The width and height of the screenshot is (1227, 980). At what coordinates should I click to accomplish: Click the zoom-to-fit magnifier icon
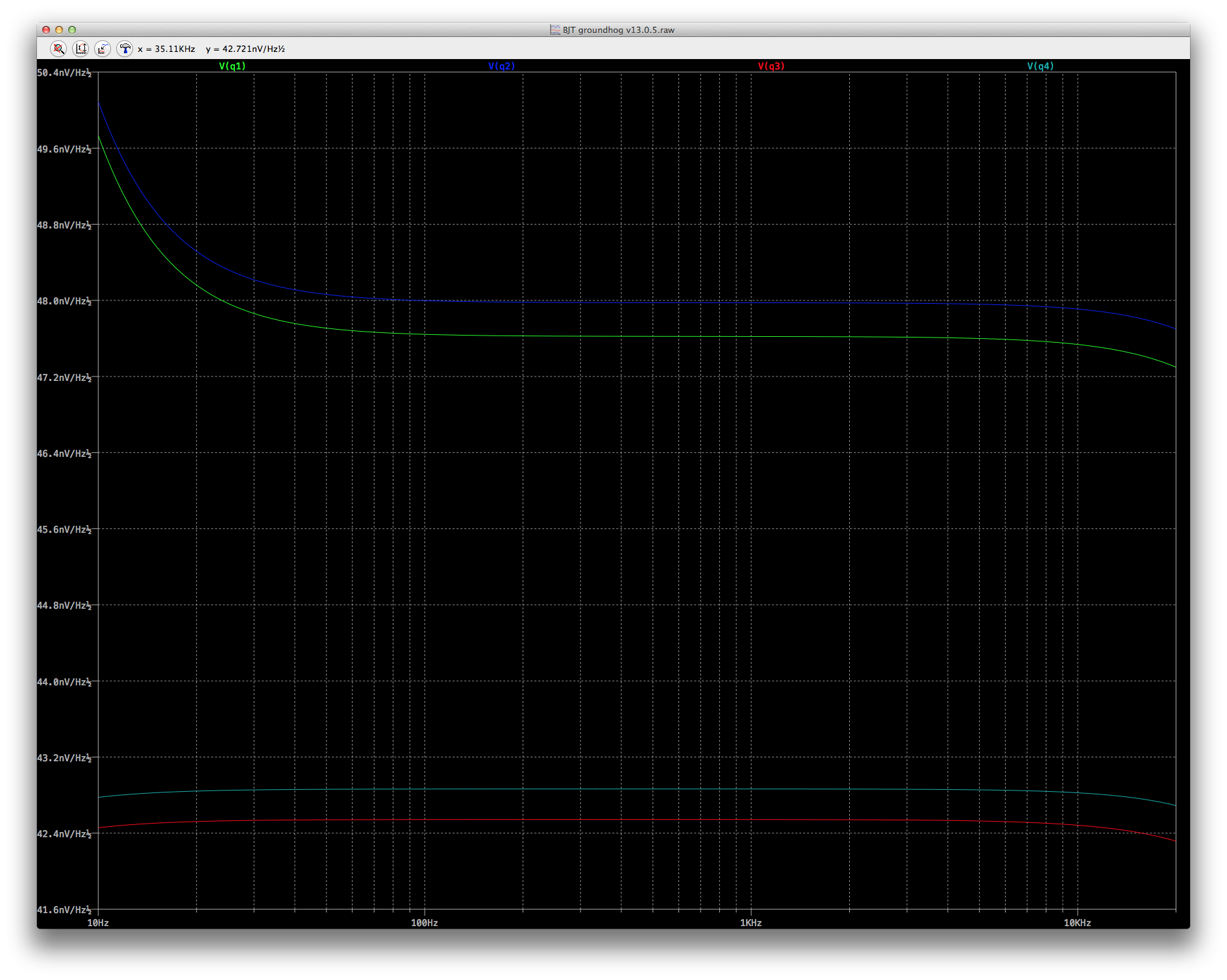coord(58,49)
